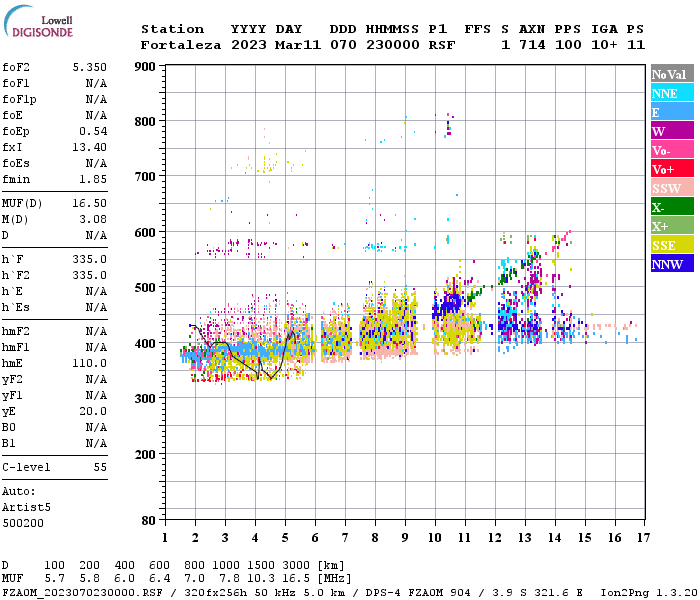Click the M(D) value 3.08
700x600 pixels.
point(93,219)
